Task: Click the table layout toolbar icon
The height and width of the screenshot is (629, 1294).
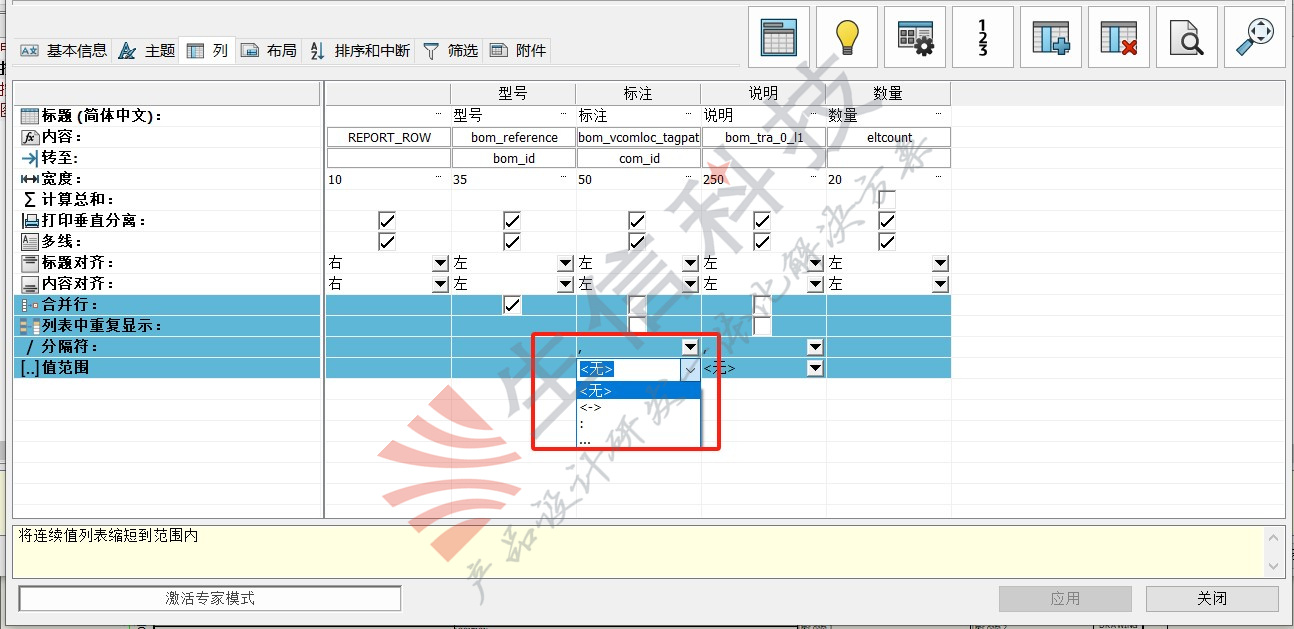Action: pos(779,37)
